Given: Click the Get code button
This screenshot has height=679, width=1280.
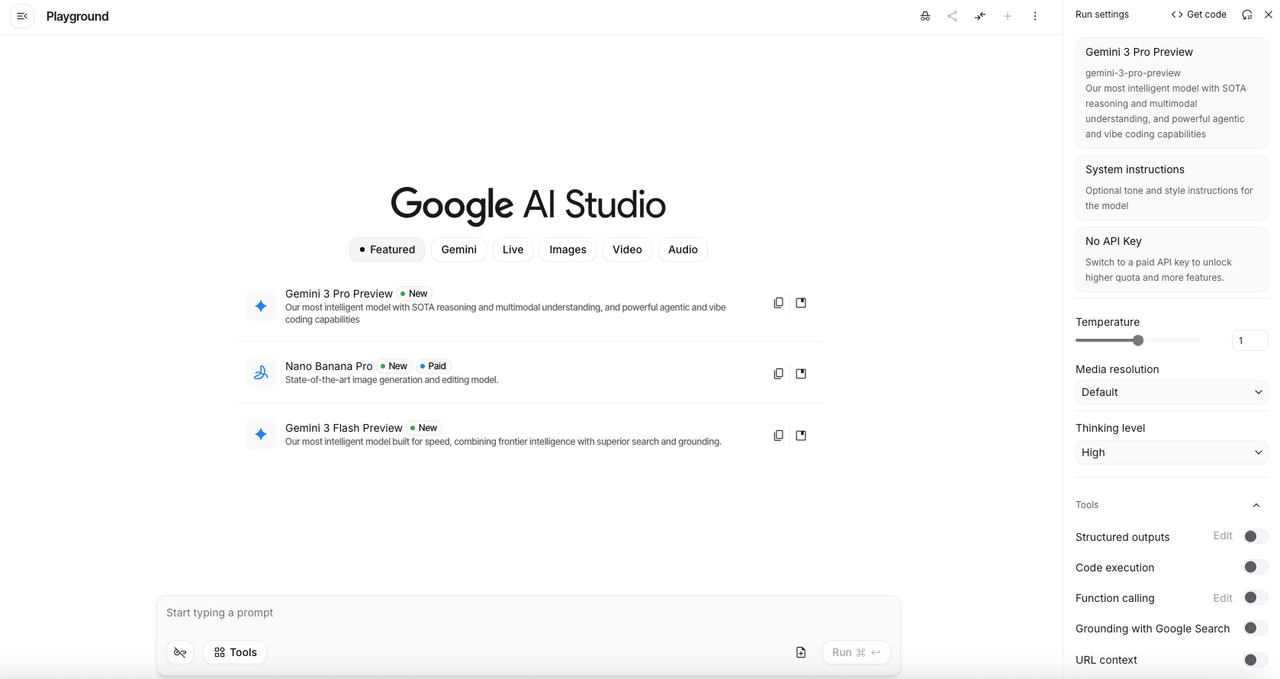Looking at the screenshot, I should 1198,15.
